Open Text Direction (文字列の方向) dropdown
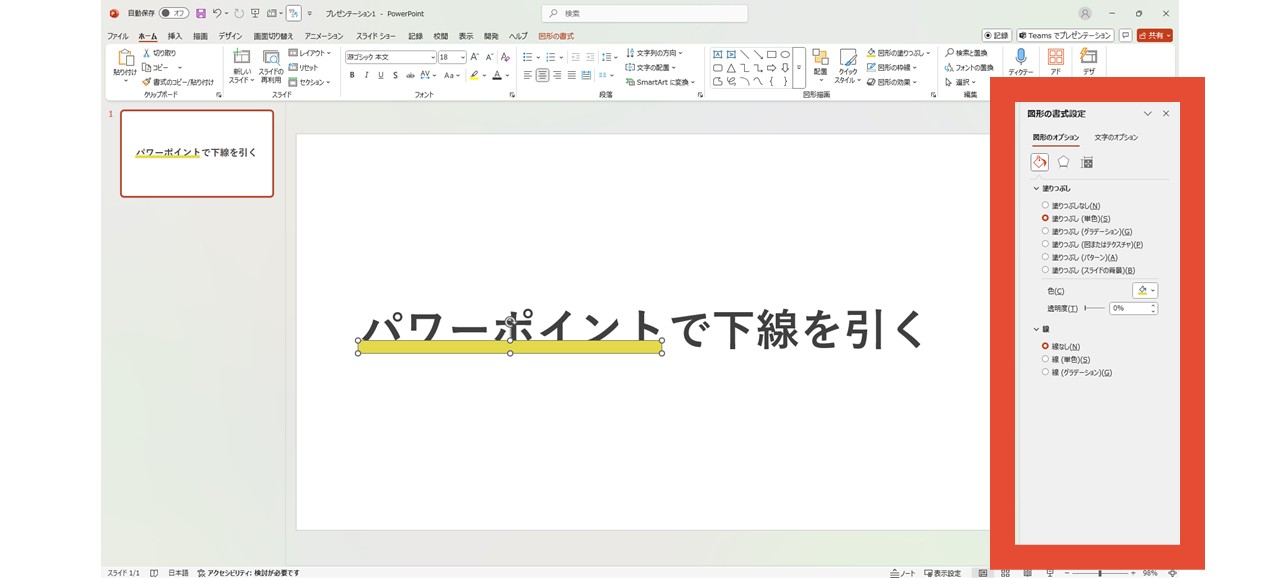 [x=654, y=53]
